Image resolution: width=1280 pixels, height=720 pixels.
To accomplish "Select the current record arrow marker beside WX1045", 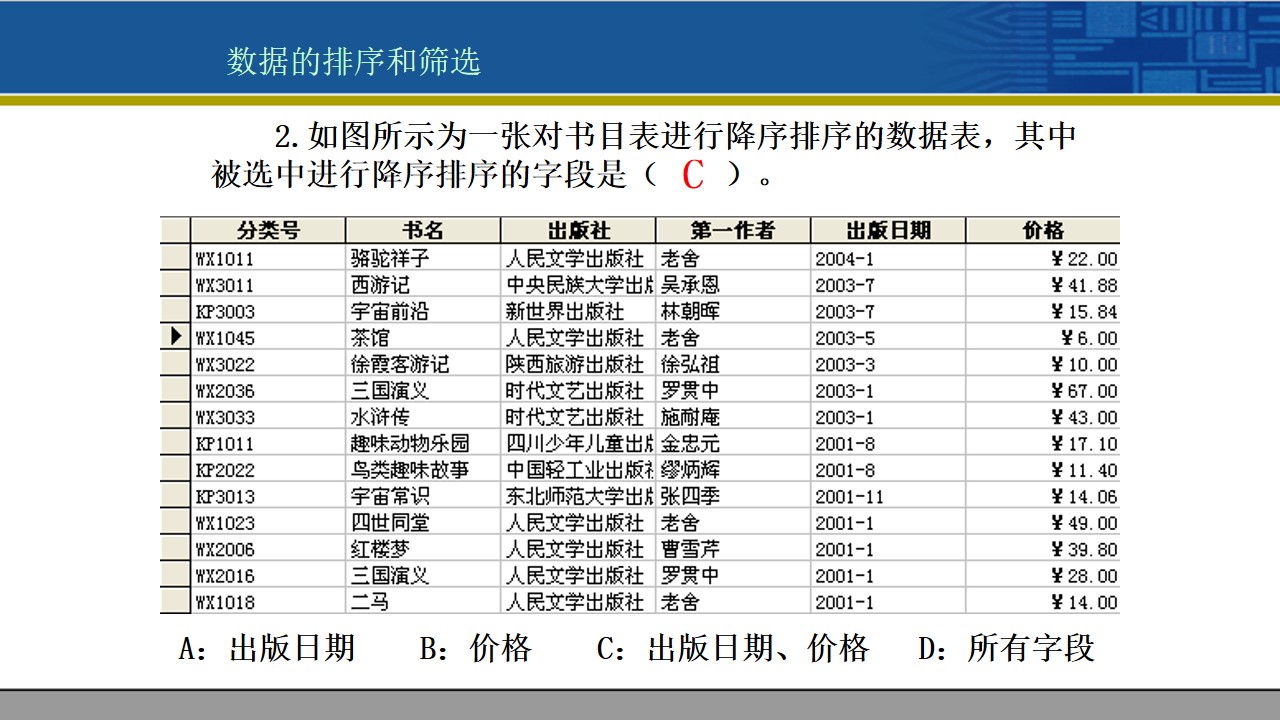I will click(175, 337).
